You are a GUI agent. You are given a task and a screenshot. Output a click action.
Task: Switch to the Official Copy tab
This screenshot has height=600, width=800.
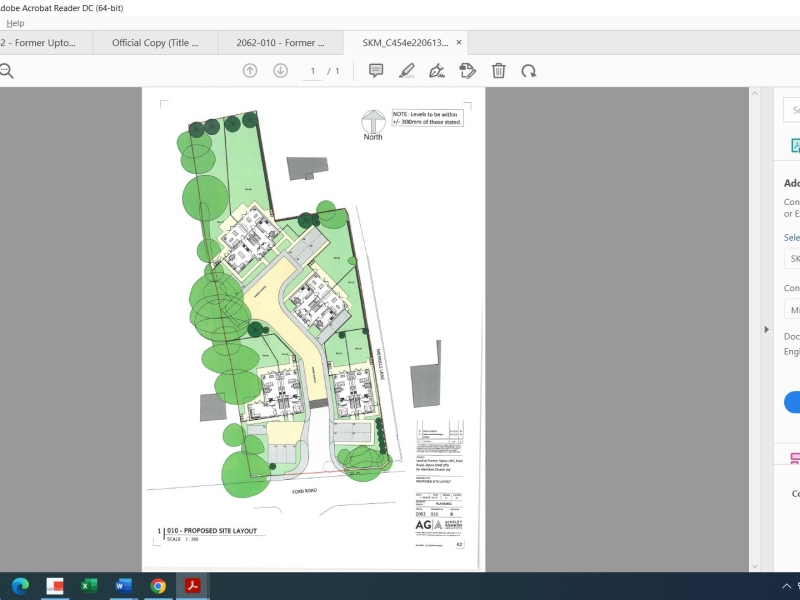coord(154,43)
